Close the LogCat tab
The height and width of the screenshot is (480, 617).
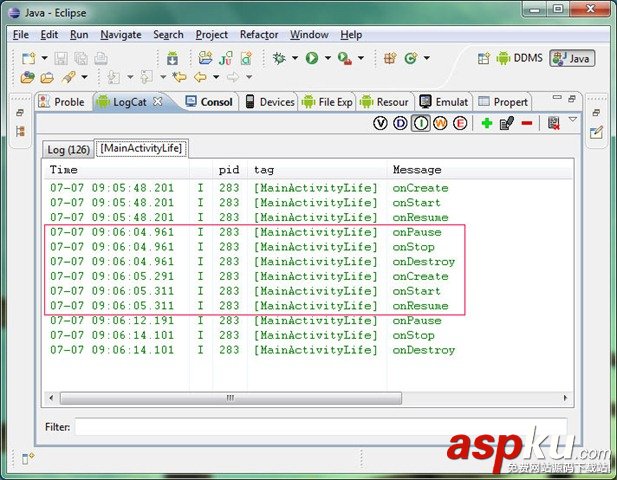point(157,102)
